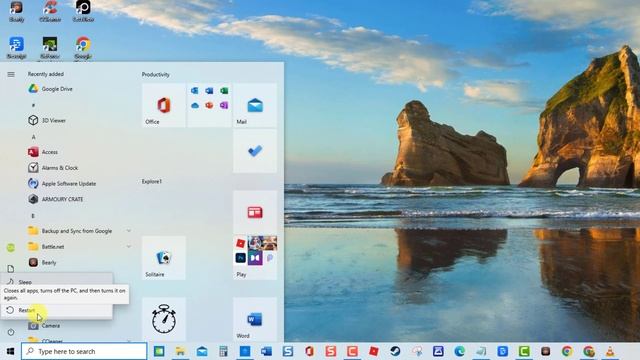Open the To Do checkmark tile
This screenshot has width=640, height=360.
pos(255,151)
